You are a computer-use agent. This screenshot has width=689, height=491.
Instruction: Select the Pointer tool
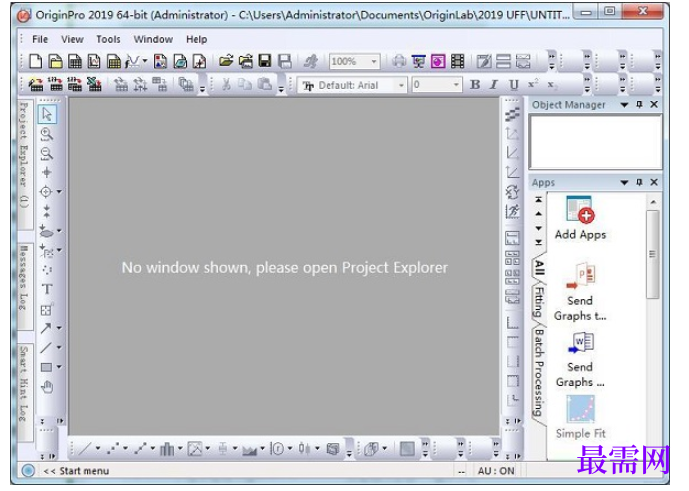tap(47, 114)
